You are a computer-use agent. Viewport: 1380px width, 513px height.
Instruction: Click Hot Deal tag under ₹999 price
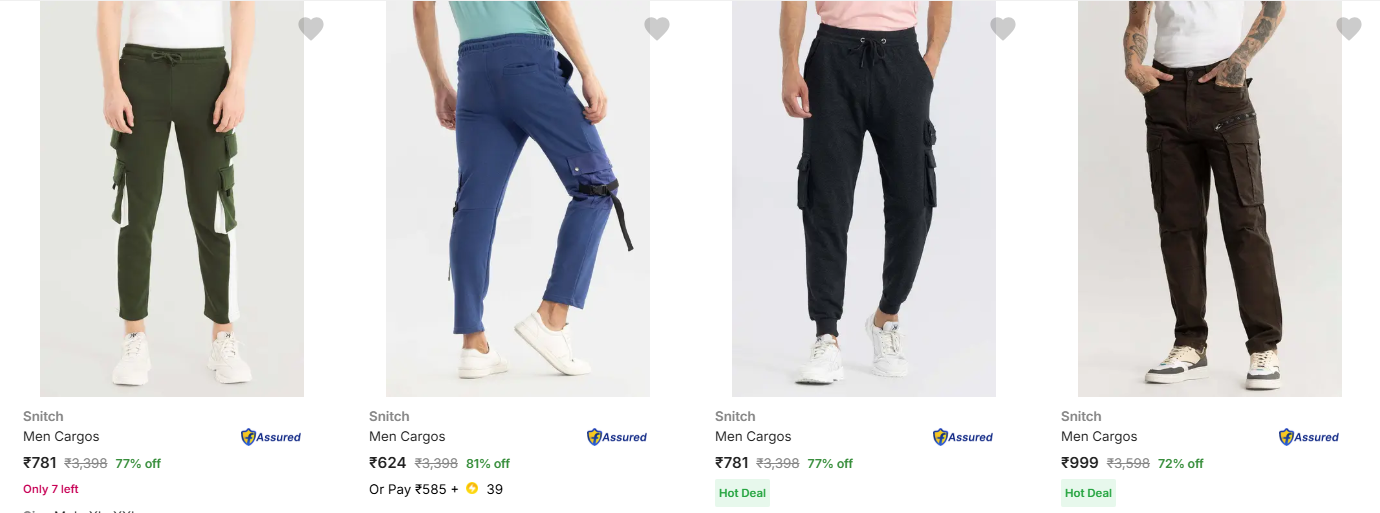(x=1088, y=493)
